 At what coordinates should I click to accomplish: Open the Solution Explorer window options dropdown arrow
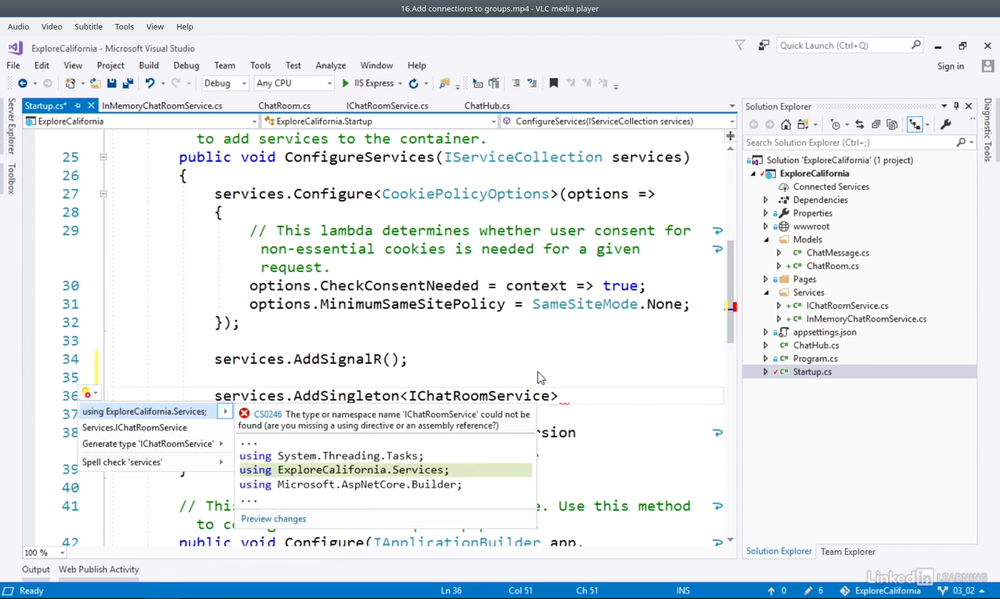(x=944, y=106)
